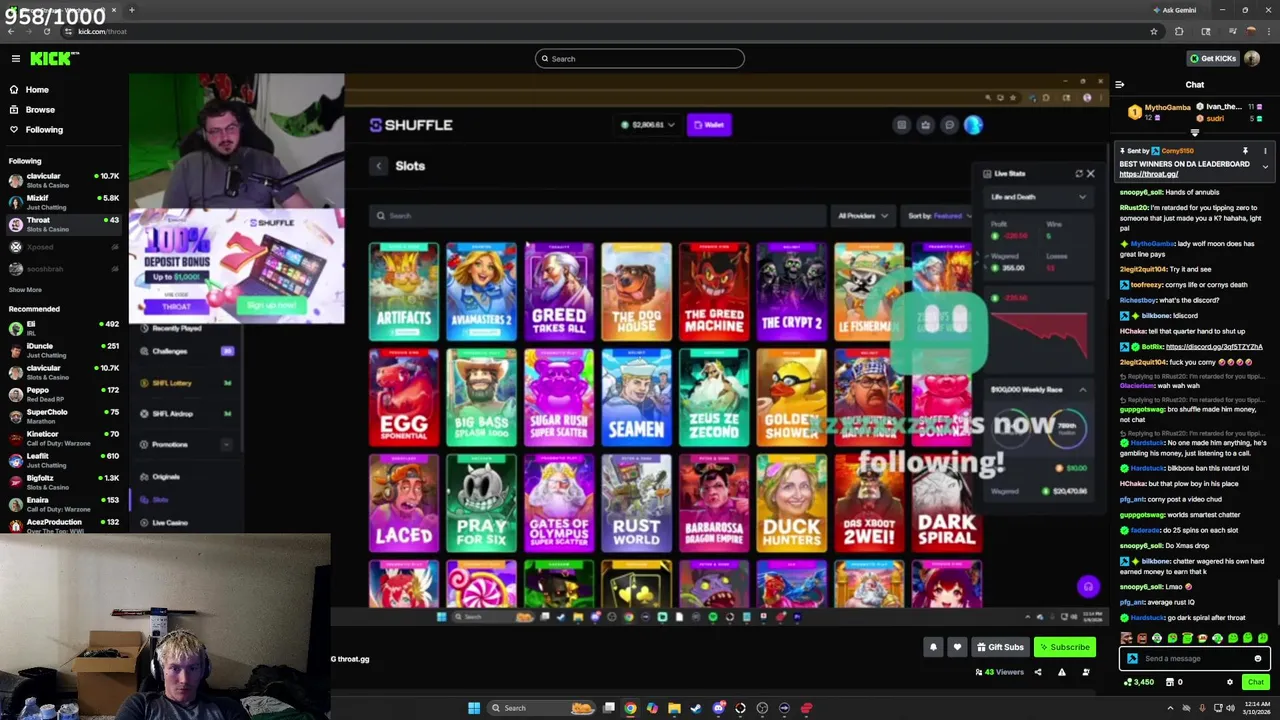1280x720 pixels.
Task: Open Sort by Featured dropdown
Action: coord(938,216)
